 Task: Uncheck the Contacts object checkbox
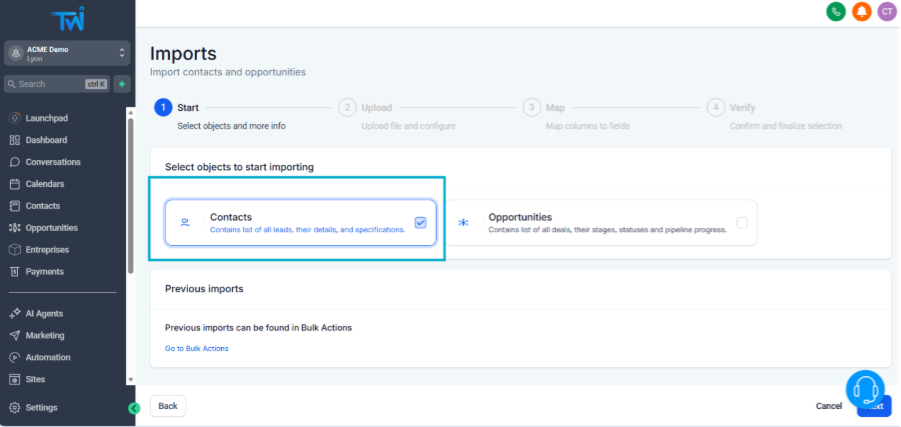(x=420, y=223)
